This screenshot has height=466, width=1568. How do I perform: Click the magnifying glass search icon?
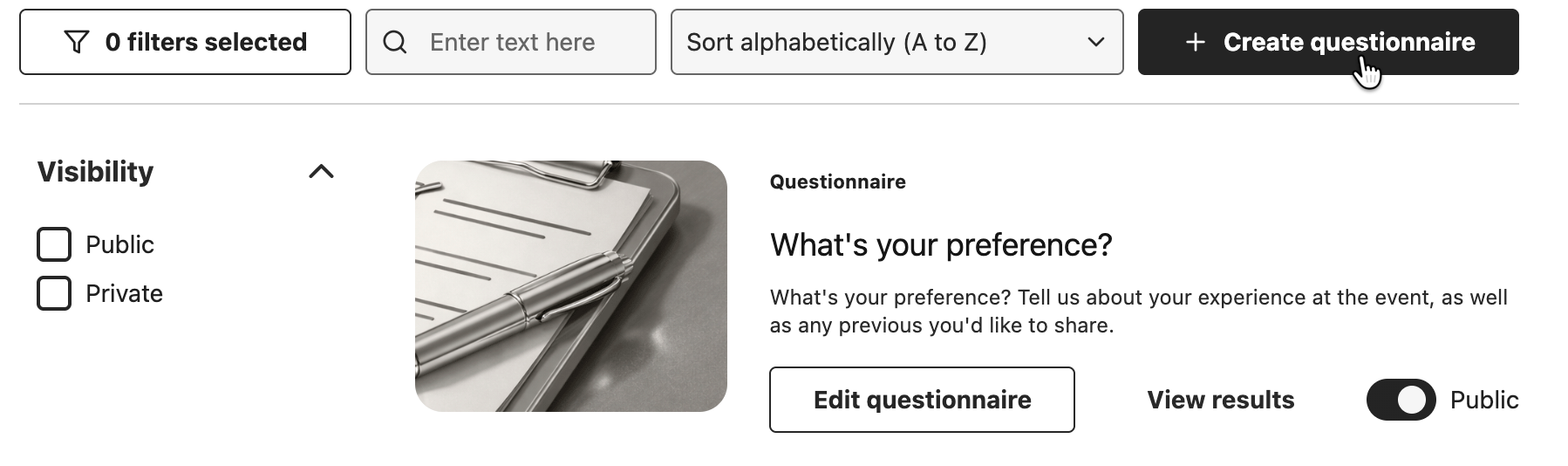point(395,42)
